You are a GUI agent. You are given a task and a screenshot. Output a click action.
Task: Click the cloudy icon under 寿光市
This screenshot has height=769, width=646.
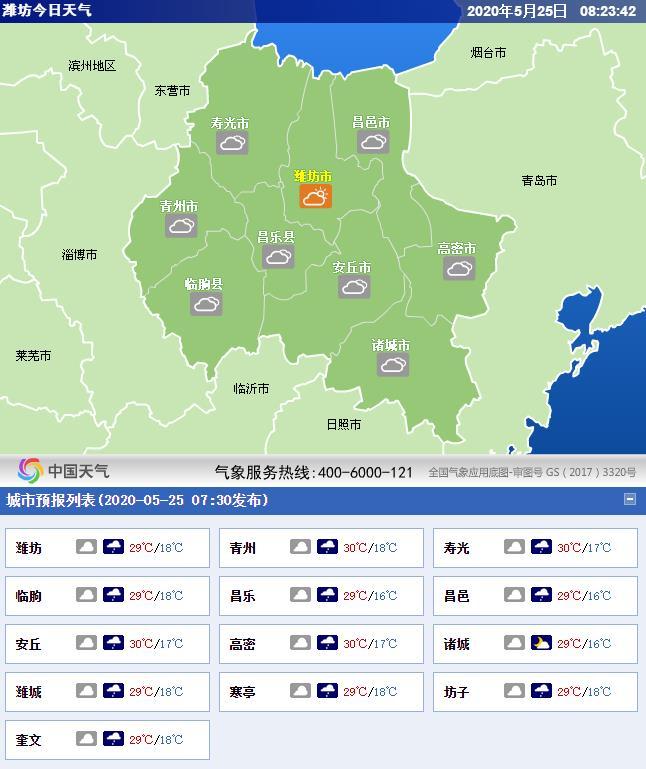(x=233, y=143)
